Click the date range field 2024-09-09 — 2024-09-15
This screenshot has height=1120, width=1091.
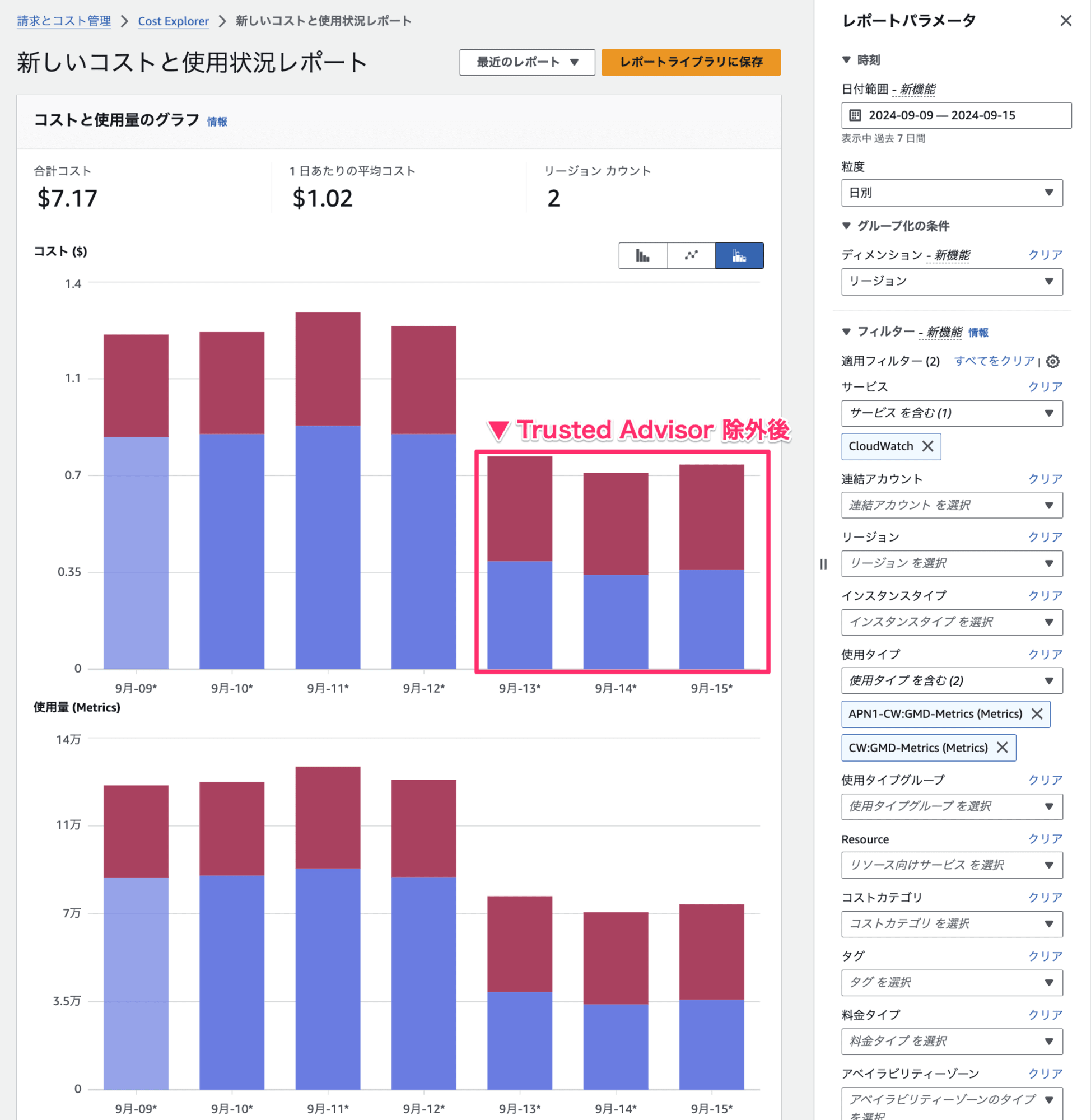tap(956, 116)
